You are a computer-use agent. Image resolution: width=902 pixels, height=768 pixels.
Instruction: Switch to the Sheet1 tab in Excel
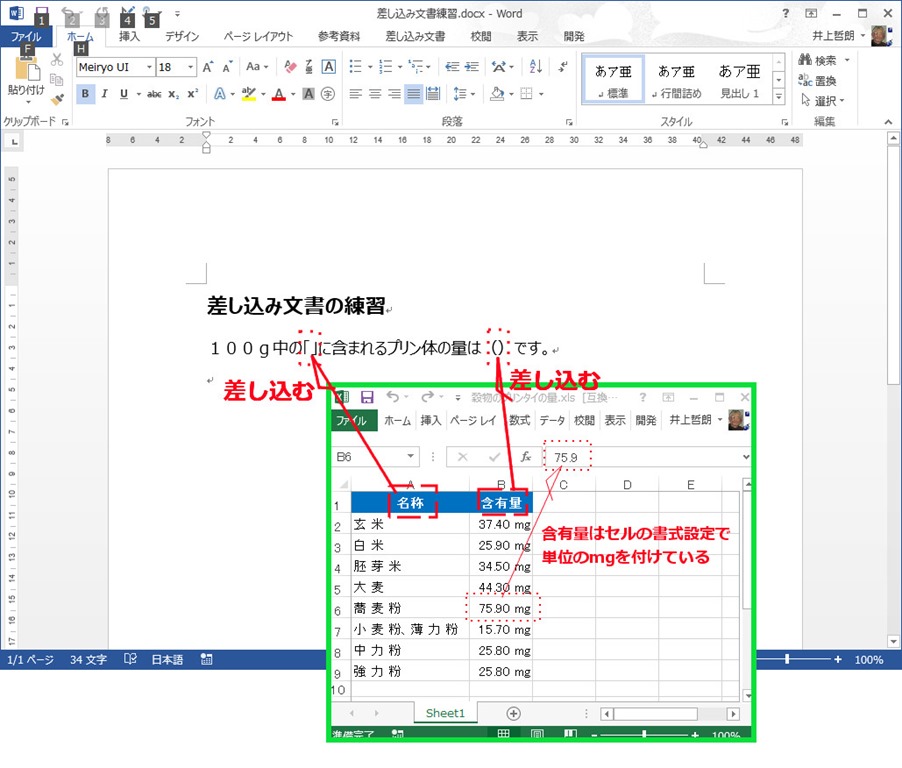tap(445, 713)
